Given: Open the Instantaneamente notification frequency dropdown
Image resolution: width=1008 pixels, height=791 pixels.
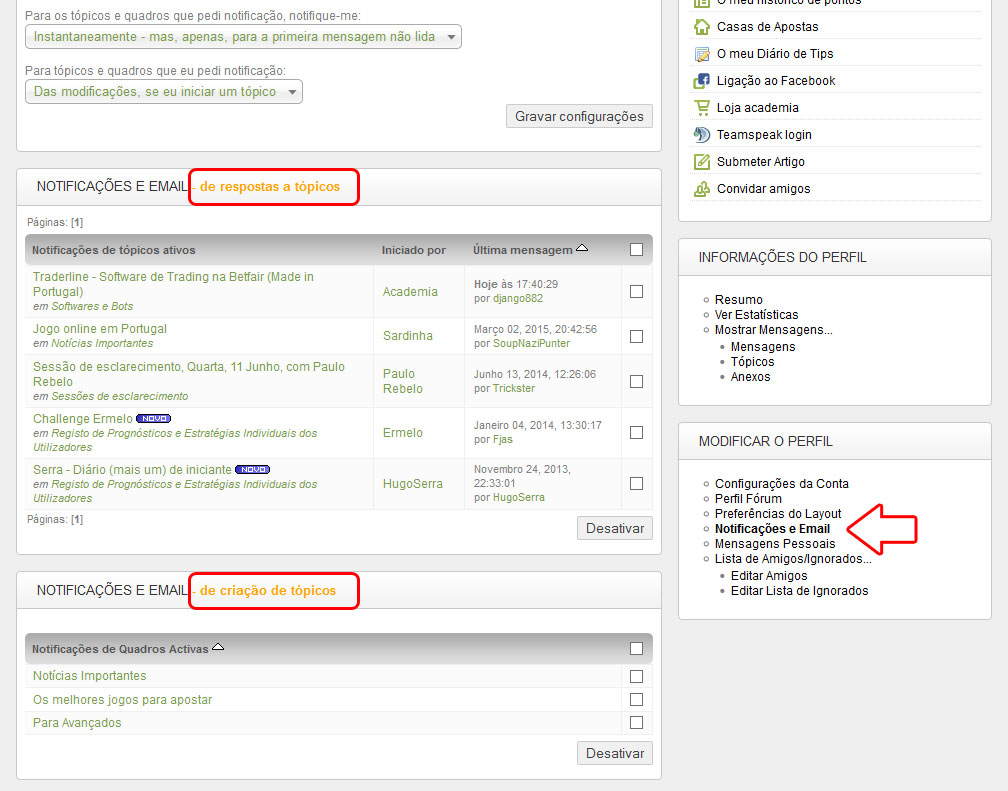Looking at the screenshot, I should point(243,37).
